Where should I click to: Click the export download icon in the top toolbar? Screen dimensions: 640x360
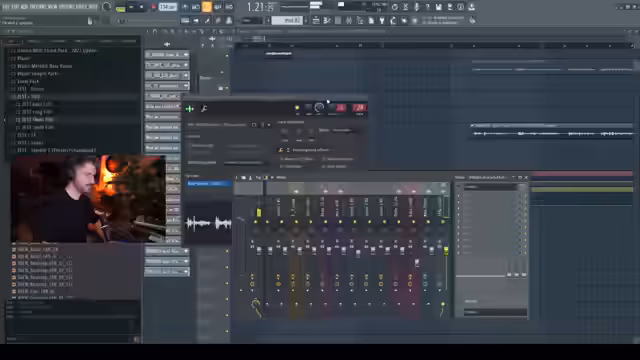coord(471,7)
